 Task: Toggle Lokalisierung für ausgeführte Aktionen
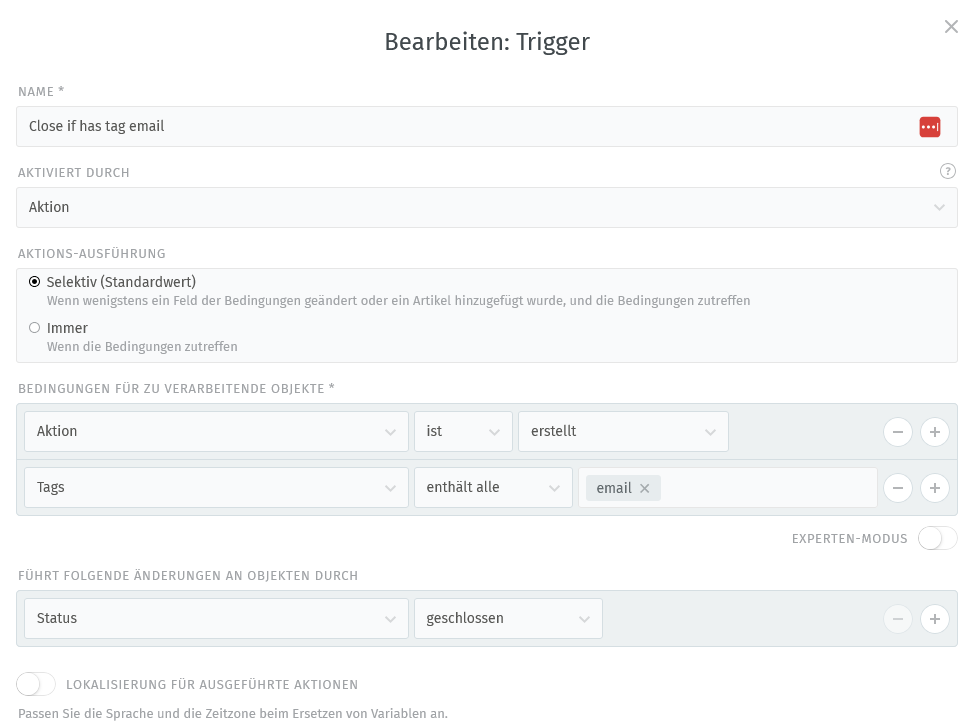36,684
